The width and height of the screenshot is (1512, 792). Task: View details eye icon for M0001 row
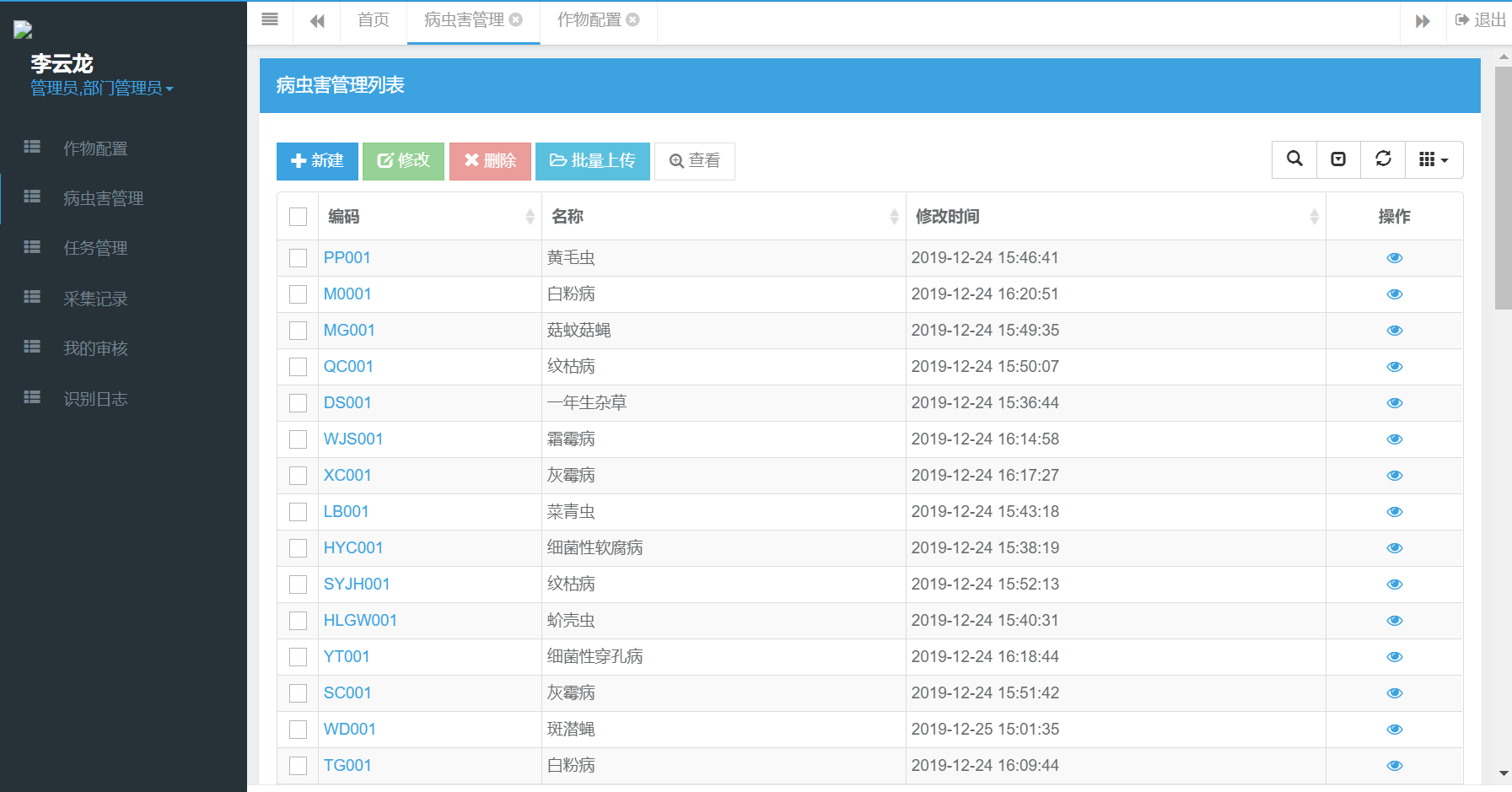click(1395, 294)
